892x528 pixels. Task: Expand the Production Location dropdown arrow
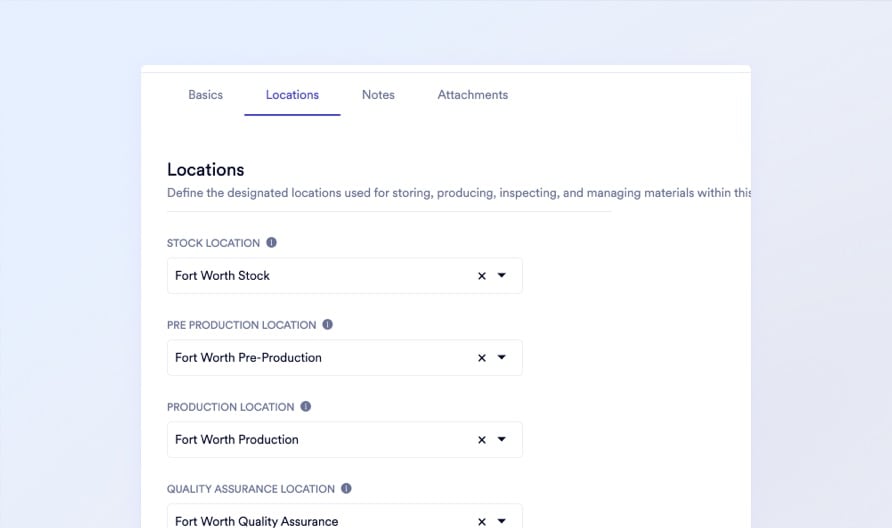tap(502, 440)
